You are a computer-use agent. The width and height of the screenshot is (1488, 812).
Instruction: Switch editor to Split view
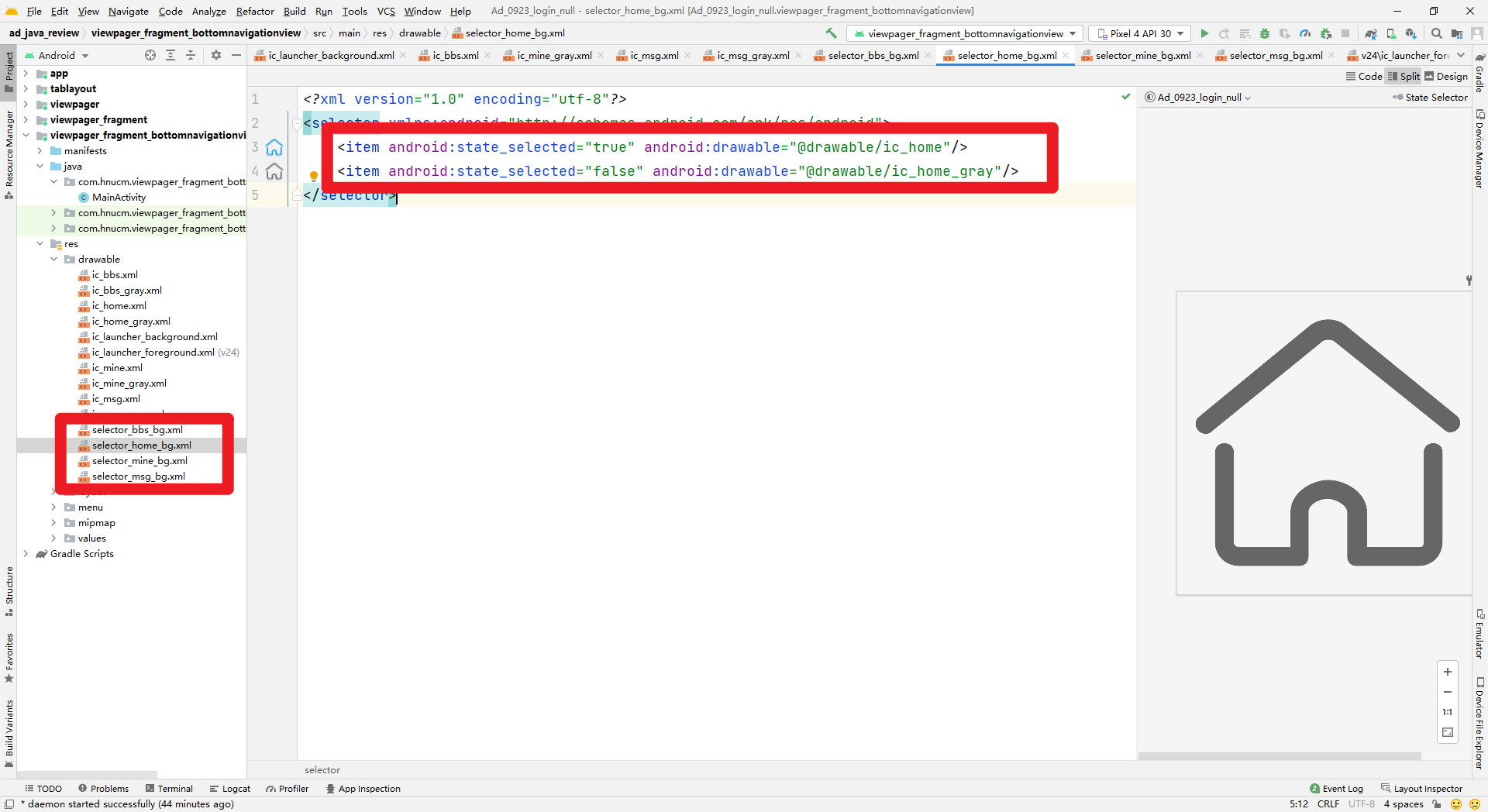coord(1404,76)
